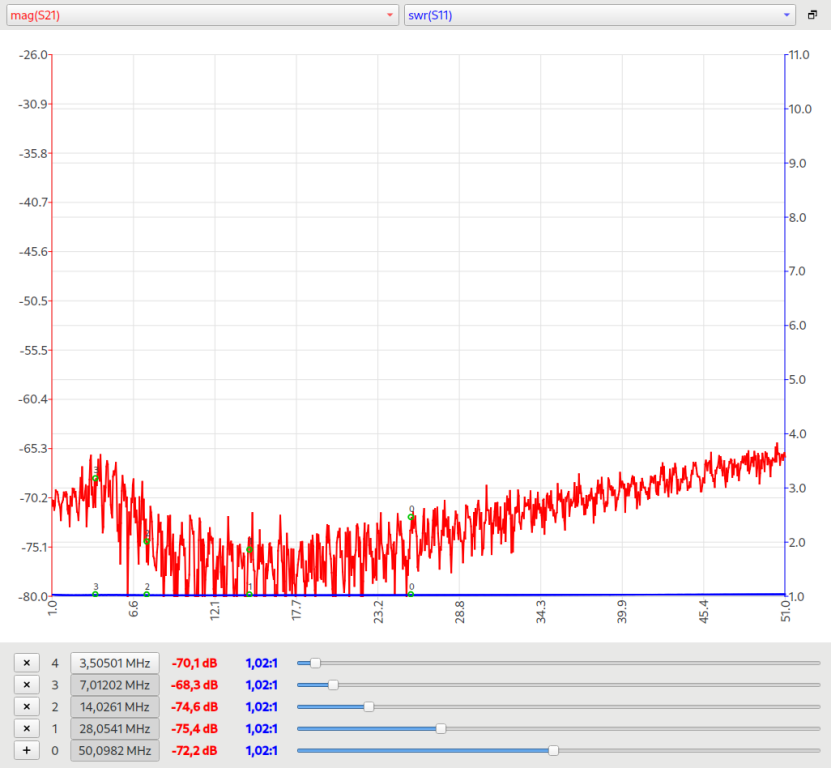
Task: Remove the 14,0261 MHz marker with ×
Action: 27,707
